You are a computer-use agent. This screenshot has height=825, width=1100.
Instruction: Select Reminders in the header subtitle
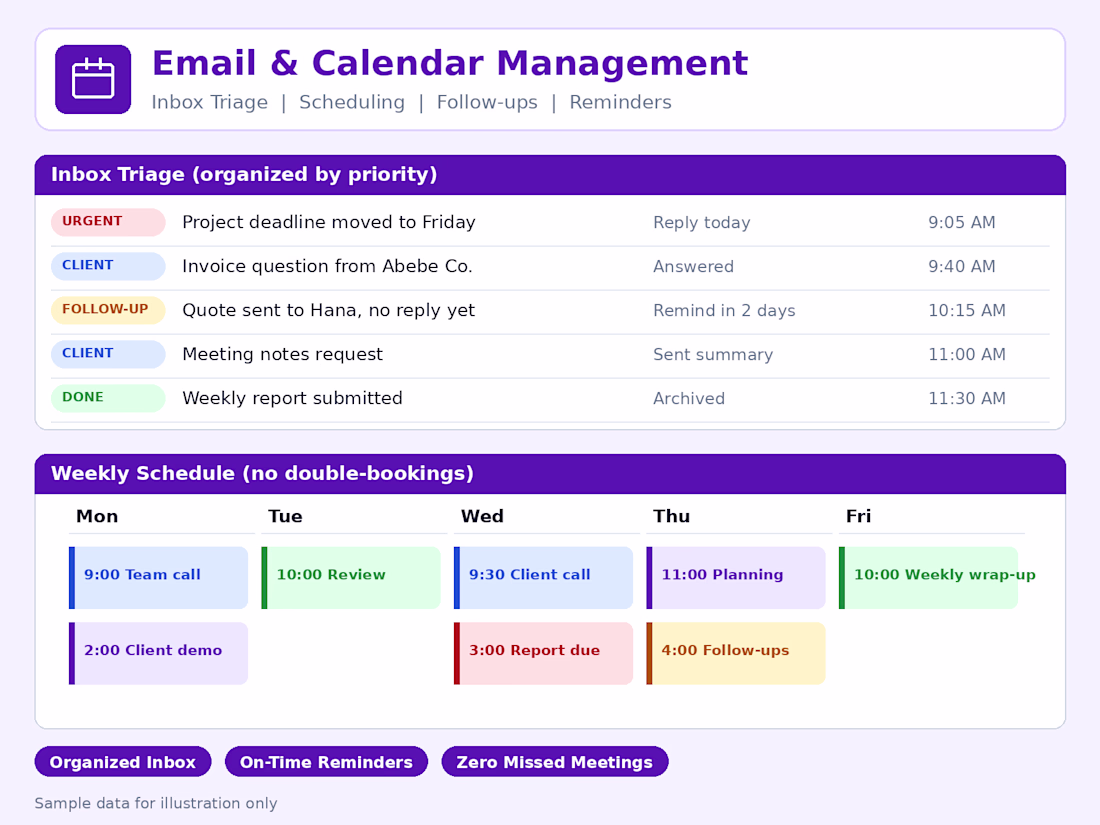620,102
